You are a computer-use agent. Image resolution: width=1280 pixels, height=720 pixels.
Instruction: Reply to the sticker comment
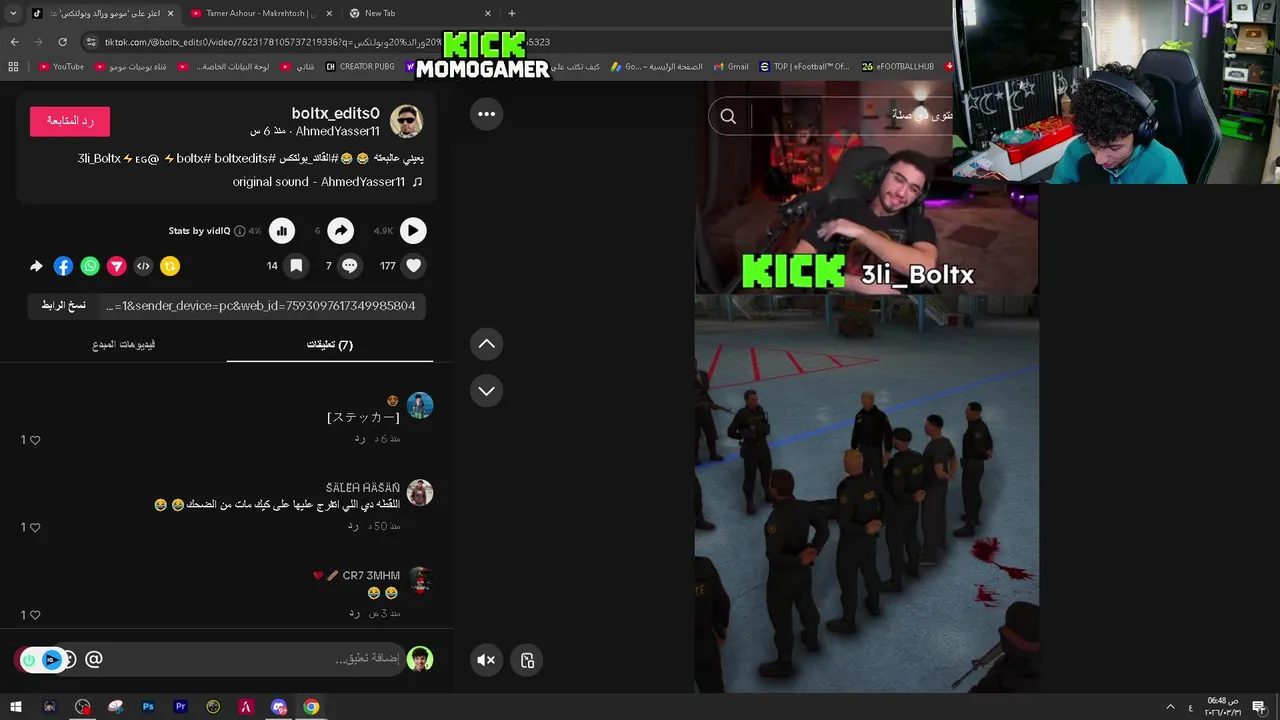point(360,439)
